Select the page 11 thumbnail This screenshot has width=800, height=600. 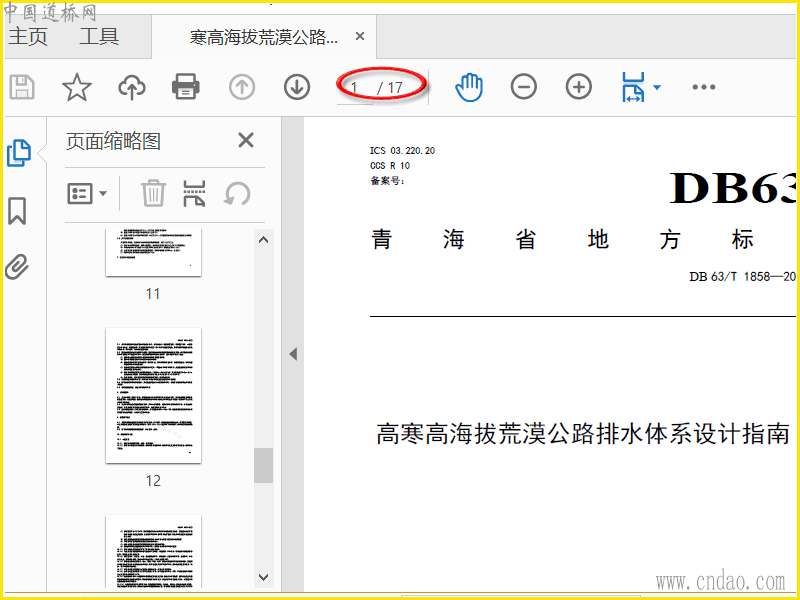tap(154, 253)
